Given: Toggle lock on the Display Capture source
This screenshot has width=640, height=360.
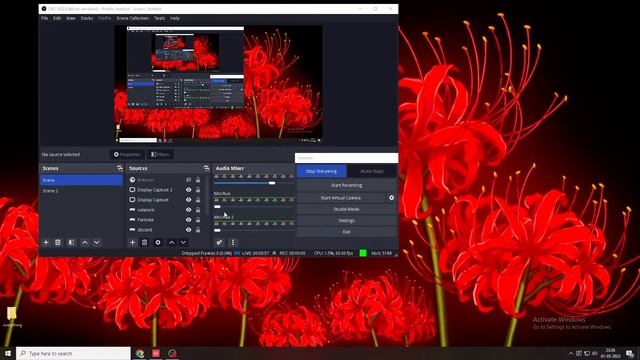Looking at the screenshot, I should coord(198,200).
